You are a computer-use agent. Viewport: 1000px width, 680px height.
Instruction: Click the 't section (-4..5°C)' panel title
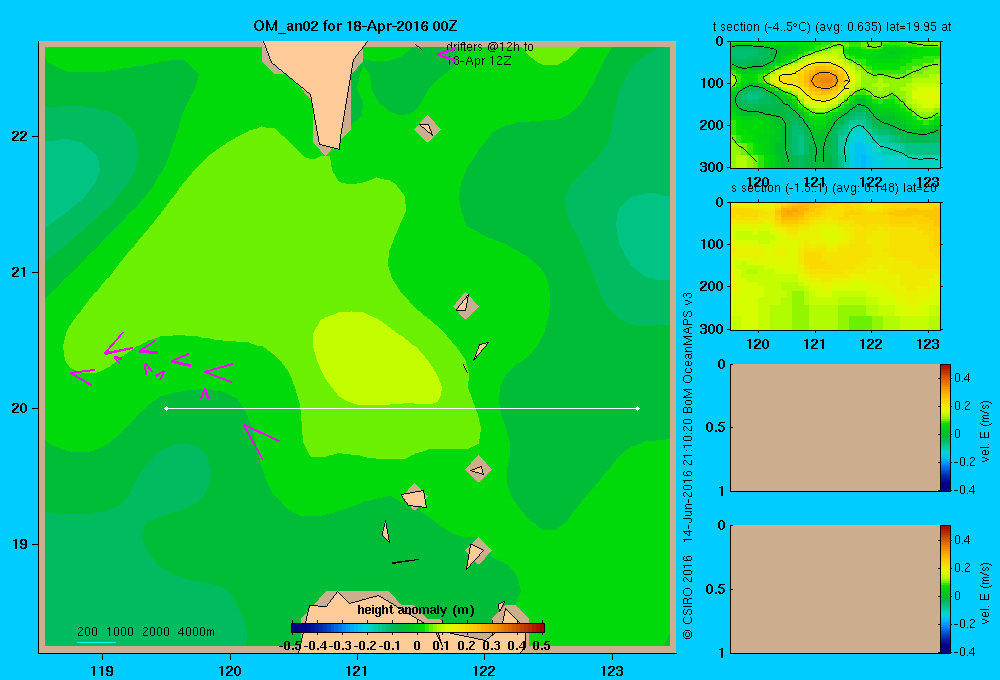click(x=832, y=27)
